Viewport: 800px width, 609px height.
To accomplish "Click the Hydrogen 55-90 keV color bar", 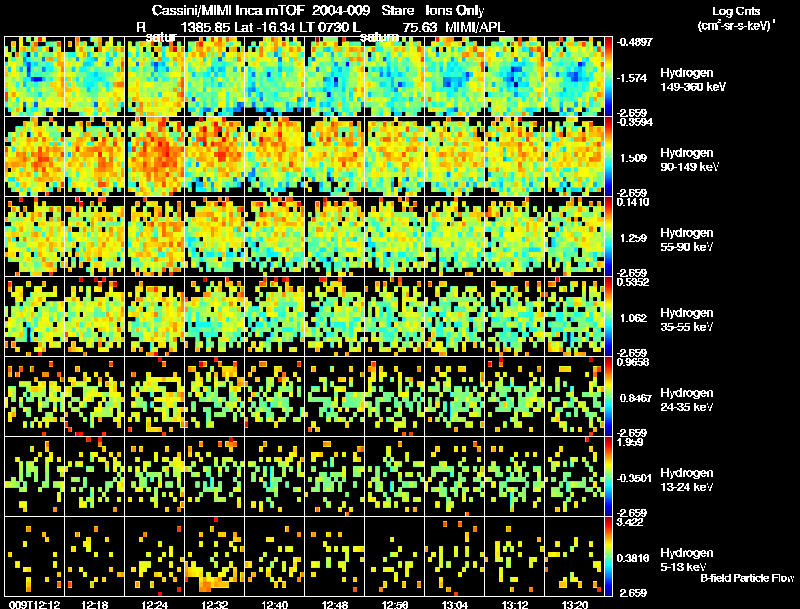I will tap(608, 237).
